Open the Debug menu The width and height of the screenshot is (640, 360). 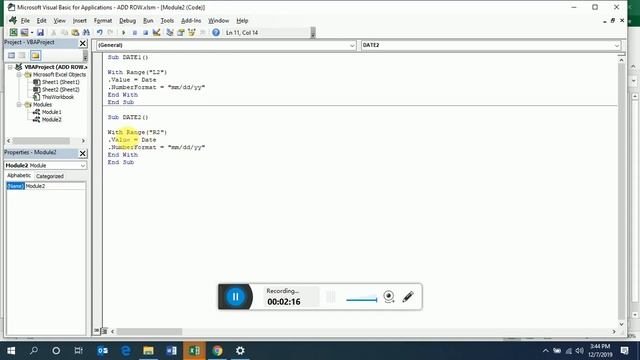[x=127, y=20]
